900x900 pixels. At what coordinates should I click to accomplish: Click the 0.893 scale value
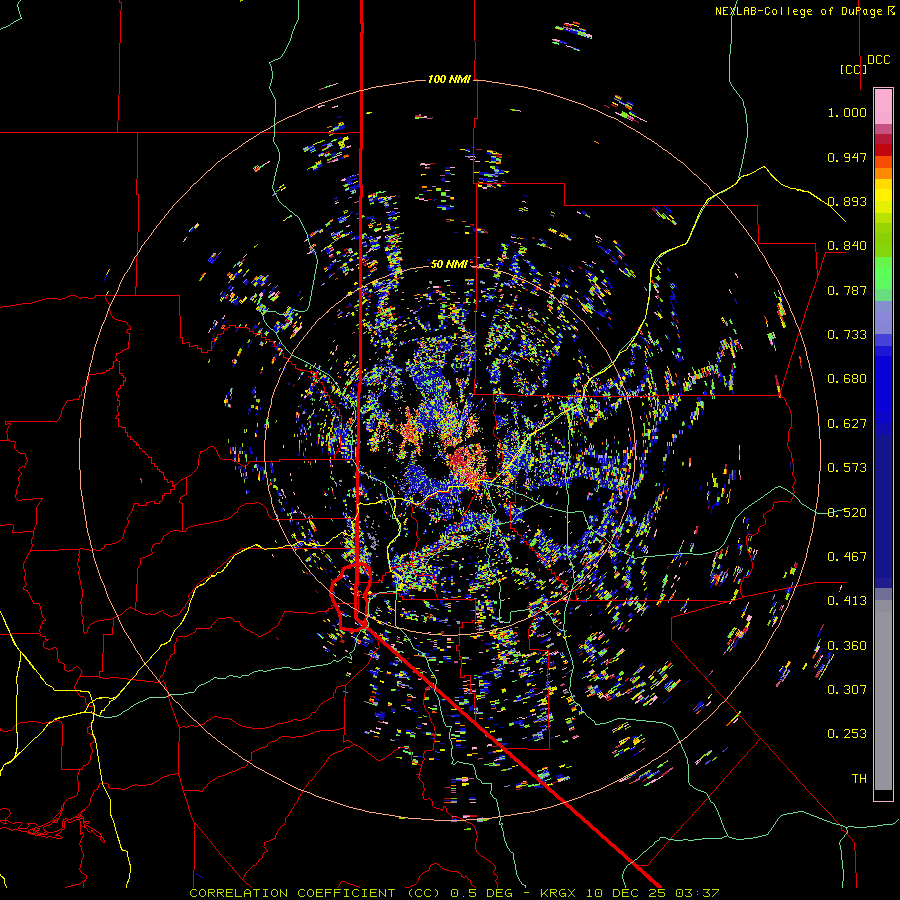point(847,201)
